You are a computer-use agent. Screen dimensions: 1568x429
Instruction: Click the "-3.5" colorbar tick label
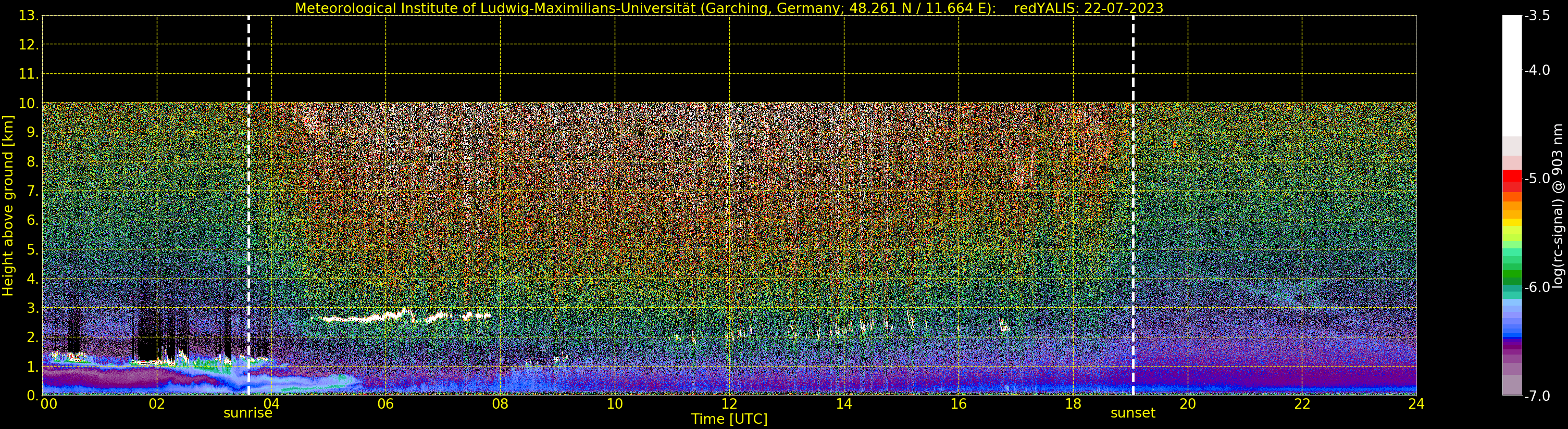tap(1537, 16)
